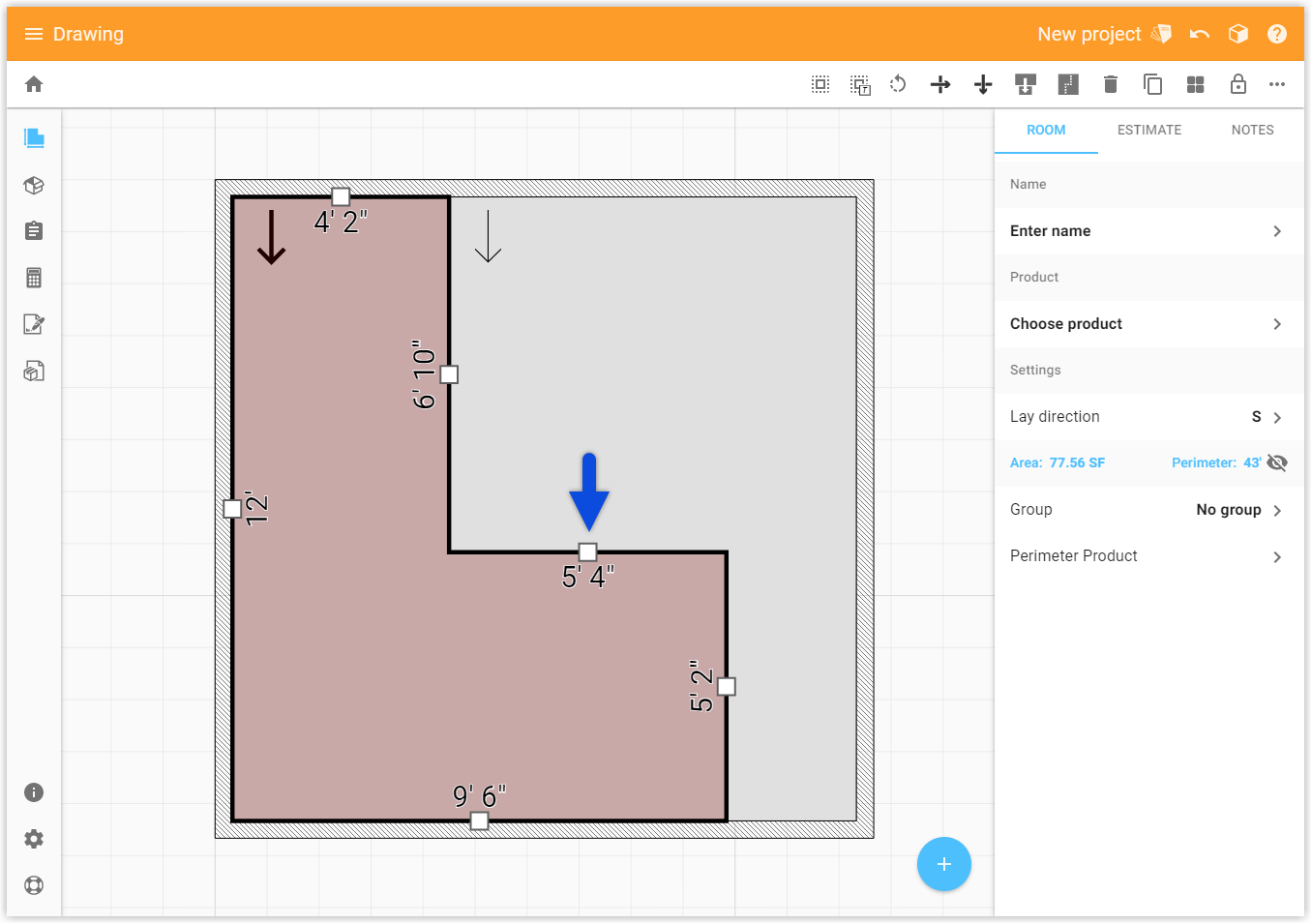The image size is (1312, 924).
Task: Open the open-box products icon in sidebar
Action: click(x=34, y=185)
